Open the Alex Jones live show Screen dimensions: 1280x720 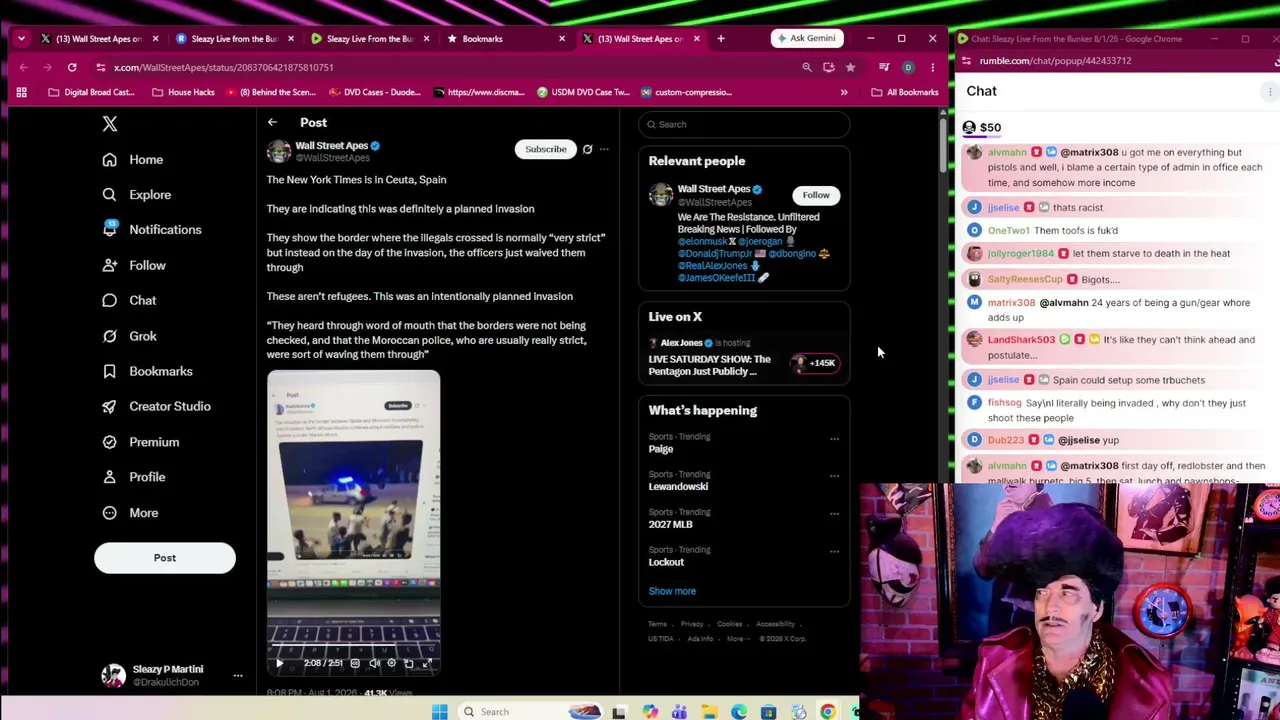coord(744,357)
